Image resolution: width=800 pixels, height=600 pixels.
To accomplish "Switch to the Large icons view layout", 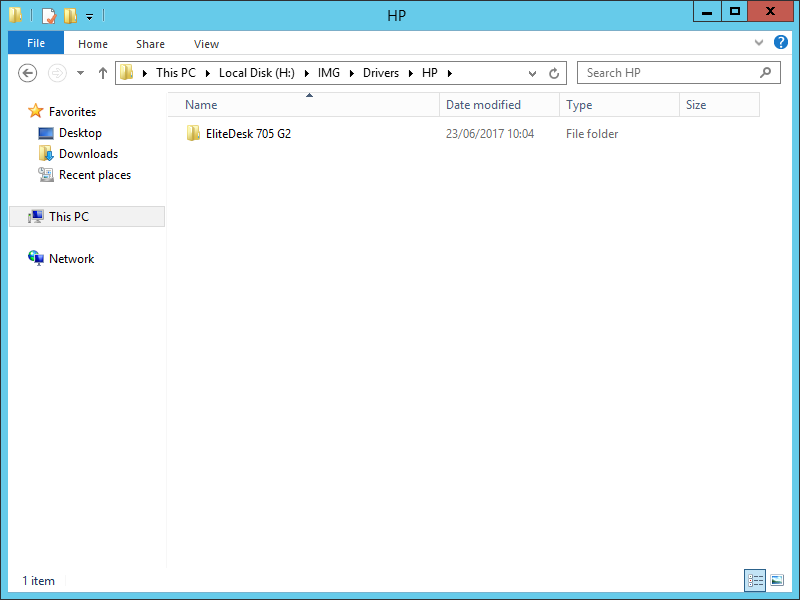I will tap(777, 580).
